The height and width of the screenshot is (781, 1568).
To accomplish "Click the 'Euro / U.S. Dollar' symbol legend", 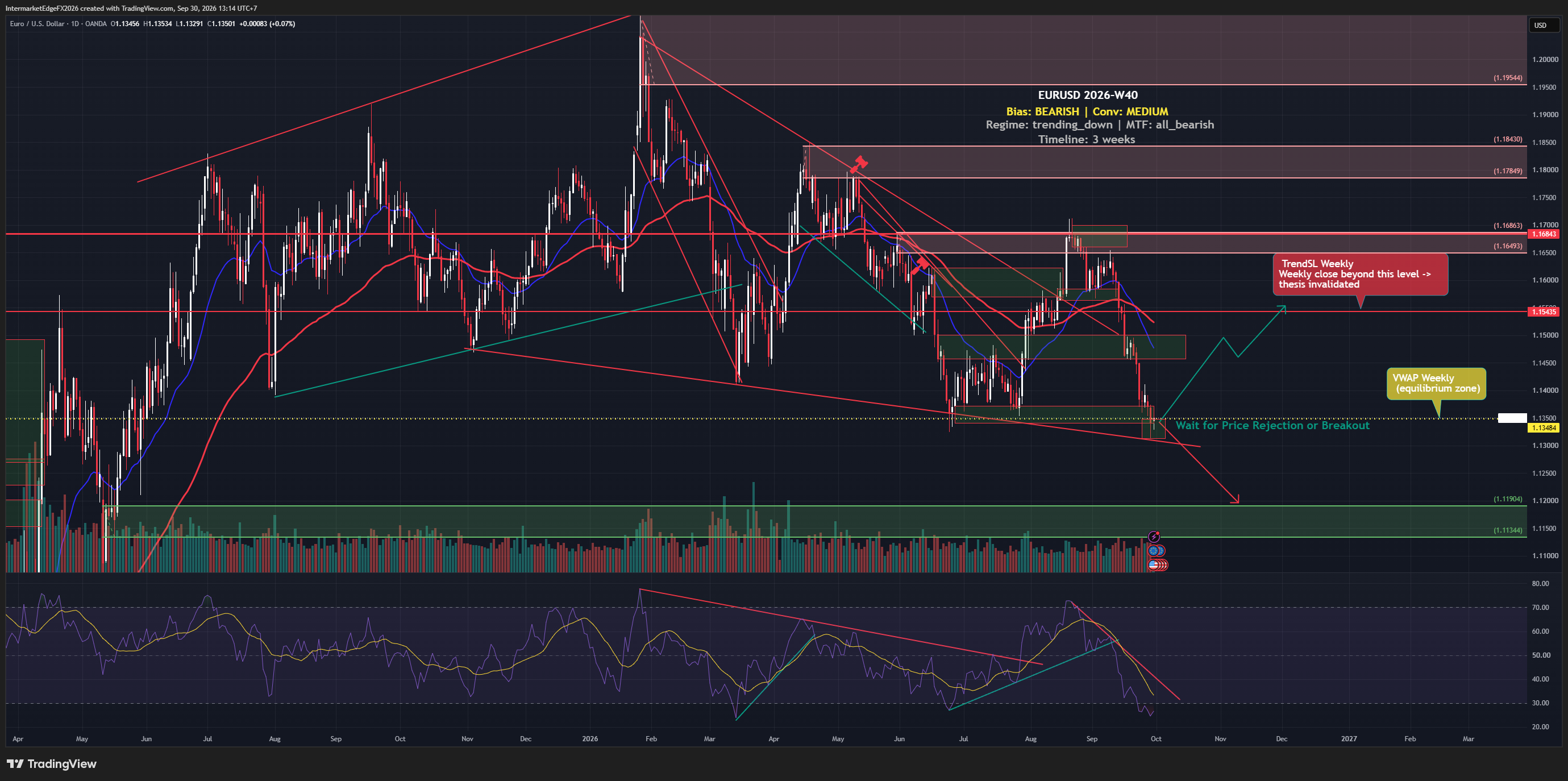I will 37,24.
